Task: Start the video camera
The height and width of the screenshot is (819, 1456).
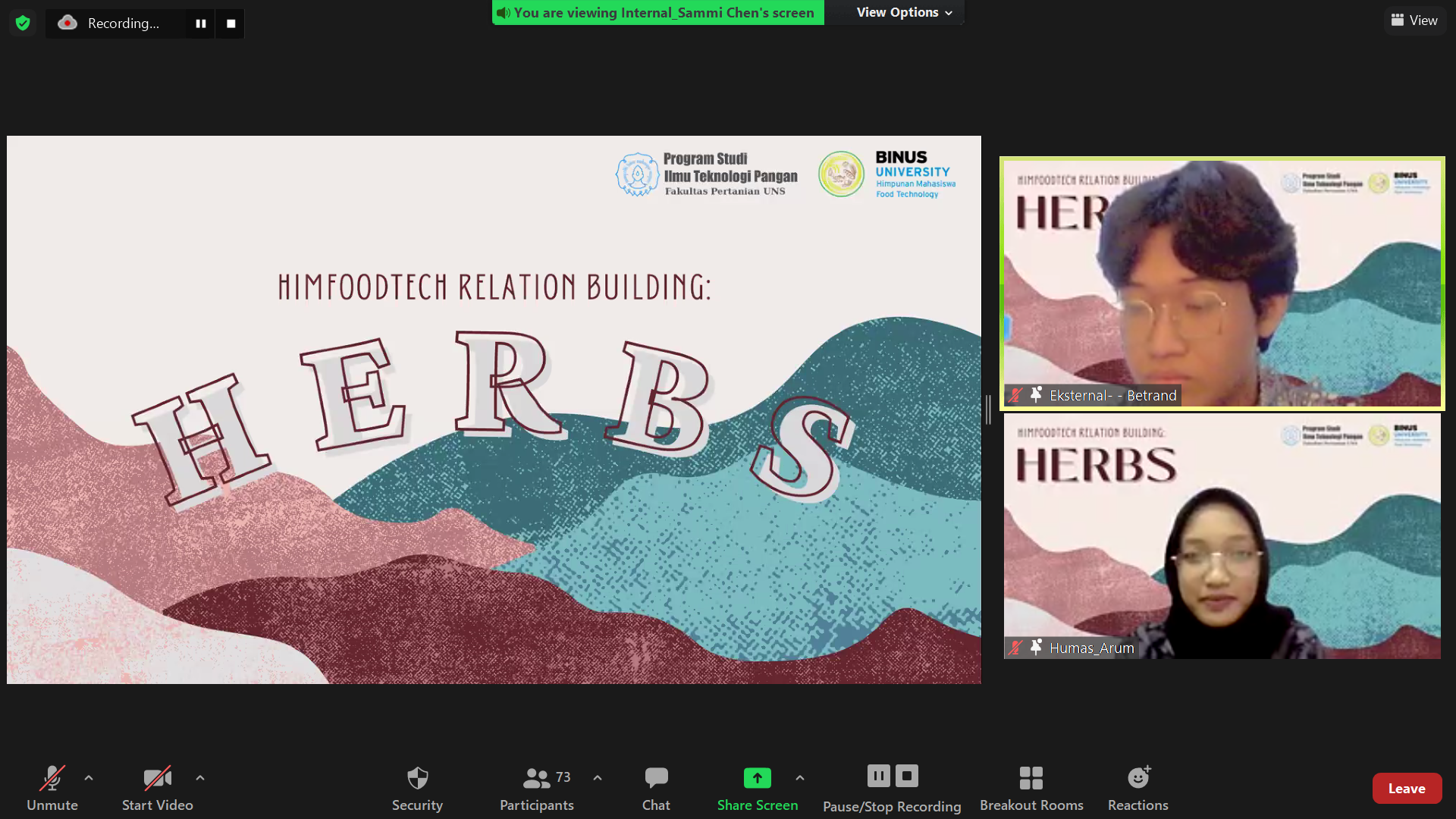Action: (x=158, y=788)
